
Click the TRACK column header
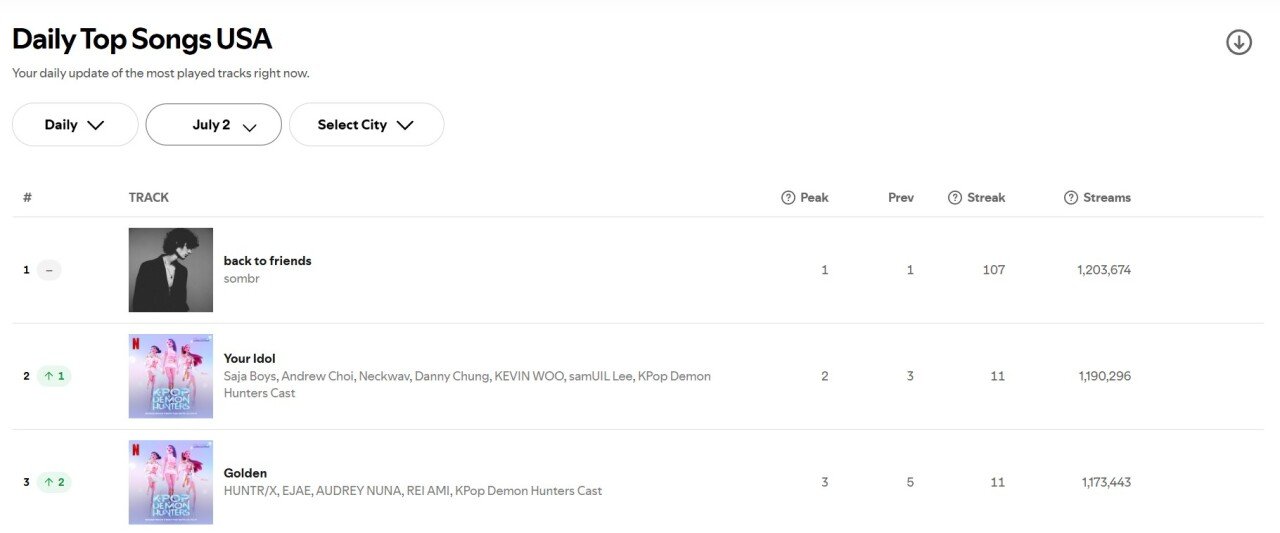(149, 198)
